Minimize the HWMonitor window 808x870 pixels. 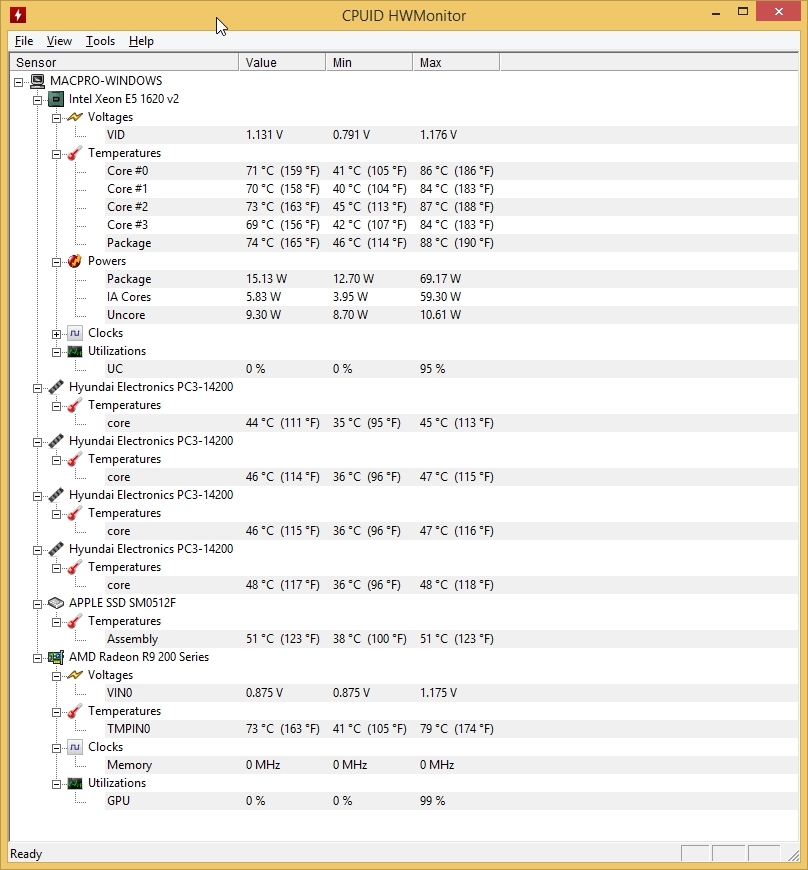[x=716, y=12]
